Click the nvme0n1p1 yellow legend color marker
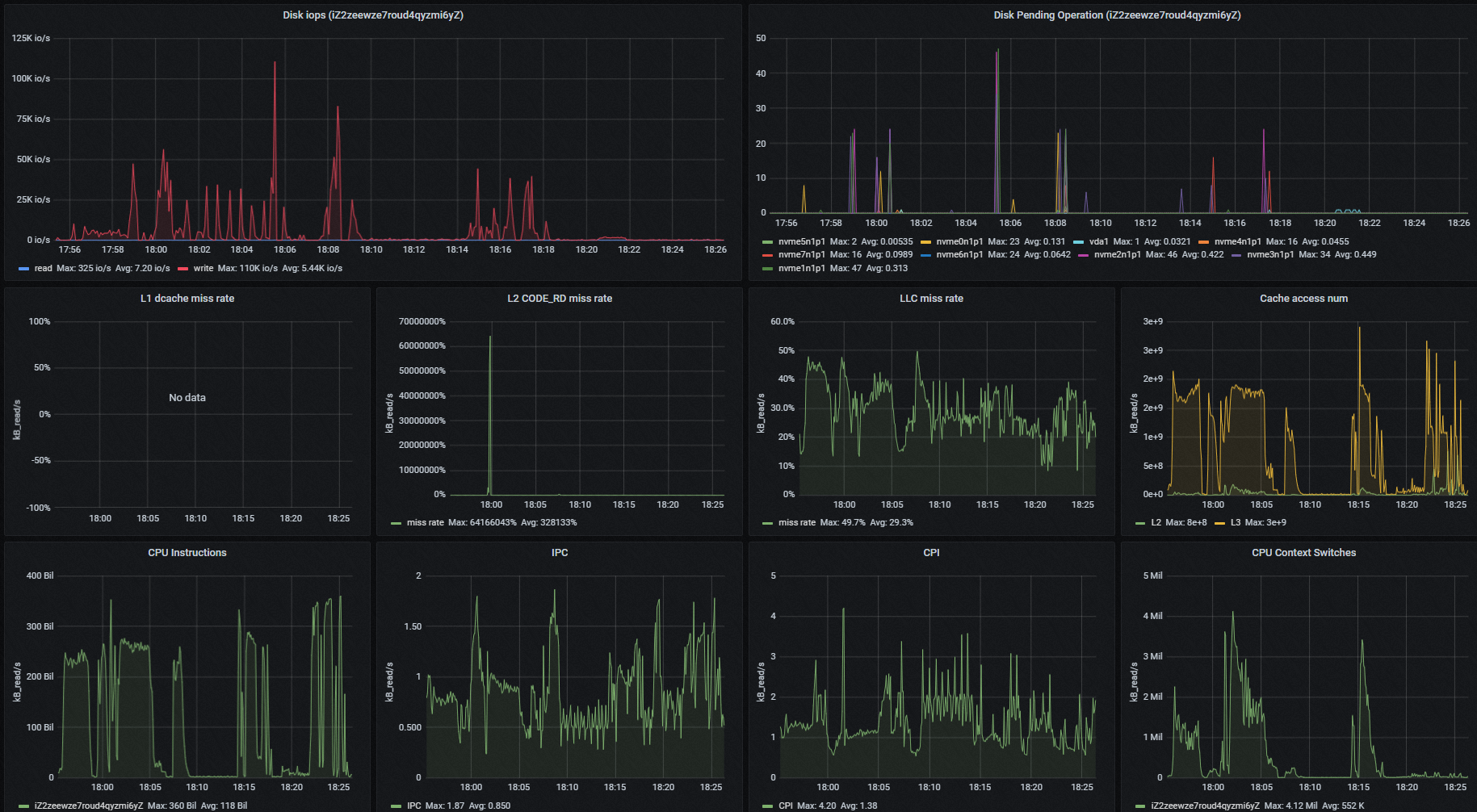This screenshot has width=1477, height=812. 925,241
